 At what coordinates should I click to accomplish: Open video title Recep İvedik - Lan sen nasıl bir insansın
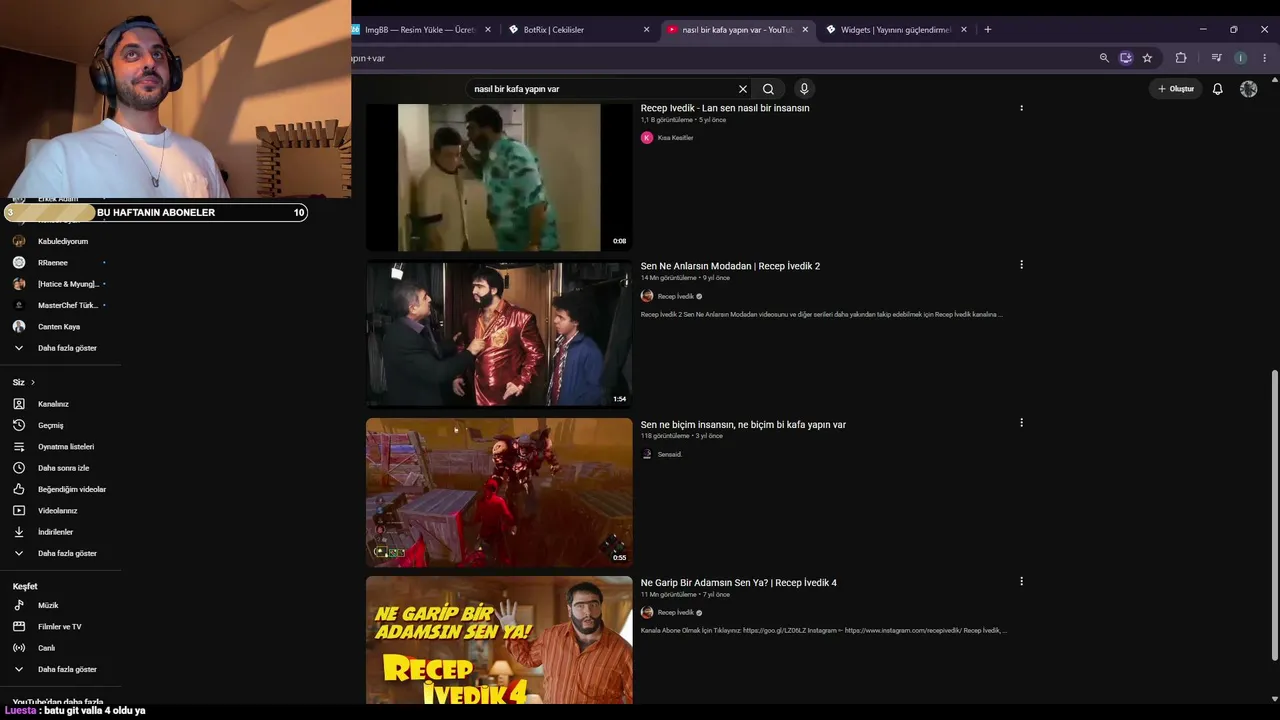click(725, 108)
